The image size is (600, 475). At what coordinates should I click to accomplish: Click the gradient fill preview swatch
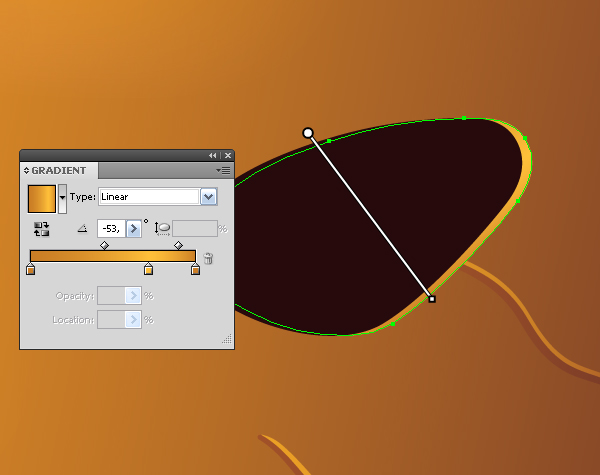tap(42, 199)
